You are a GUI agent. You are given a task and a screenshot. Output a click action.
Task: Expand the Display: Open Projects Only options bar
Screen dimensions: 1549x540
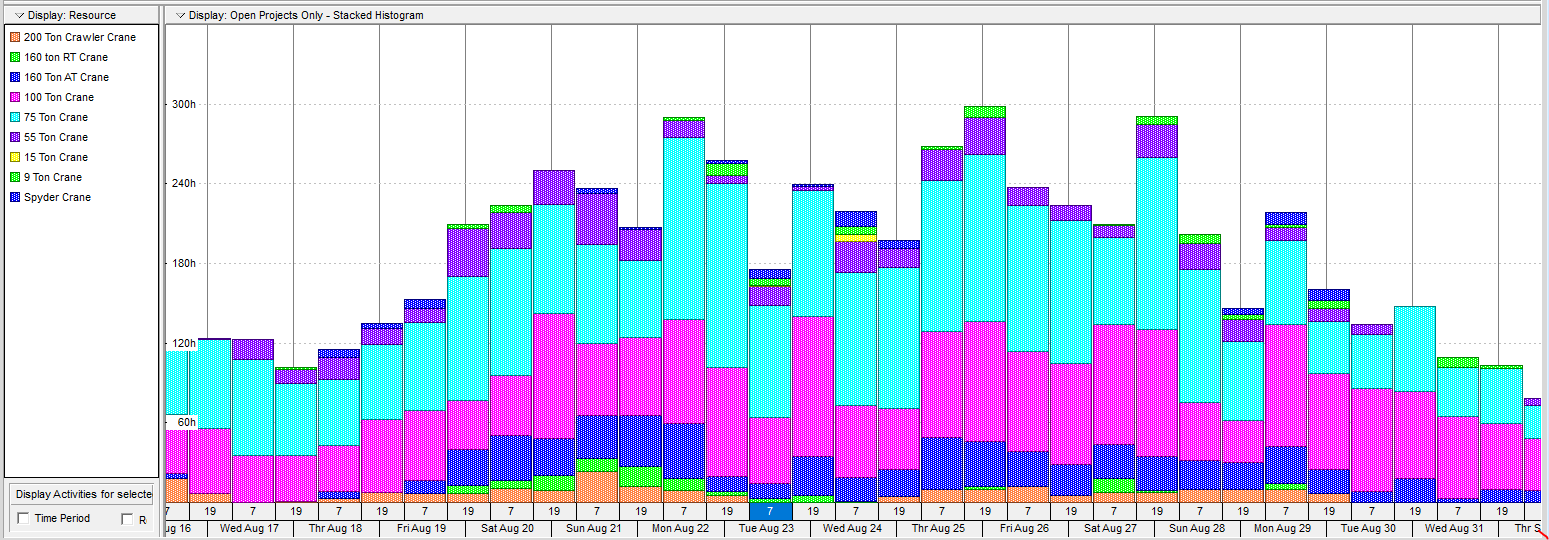coord(179,15)
